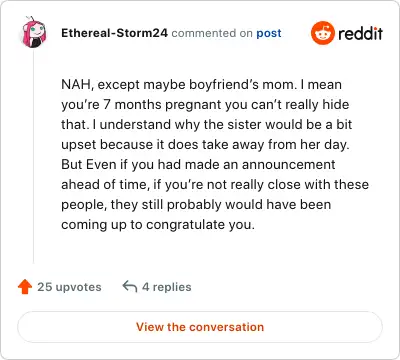Click the curved reply arrow icon
This screenshot has width=400, height=360.
tap(130, 286)
